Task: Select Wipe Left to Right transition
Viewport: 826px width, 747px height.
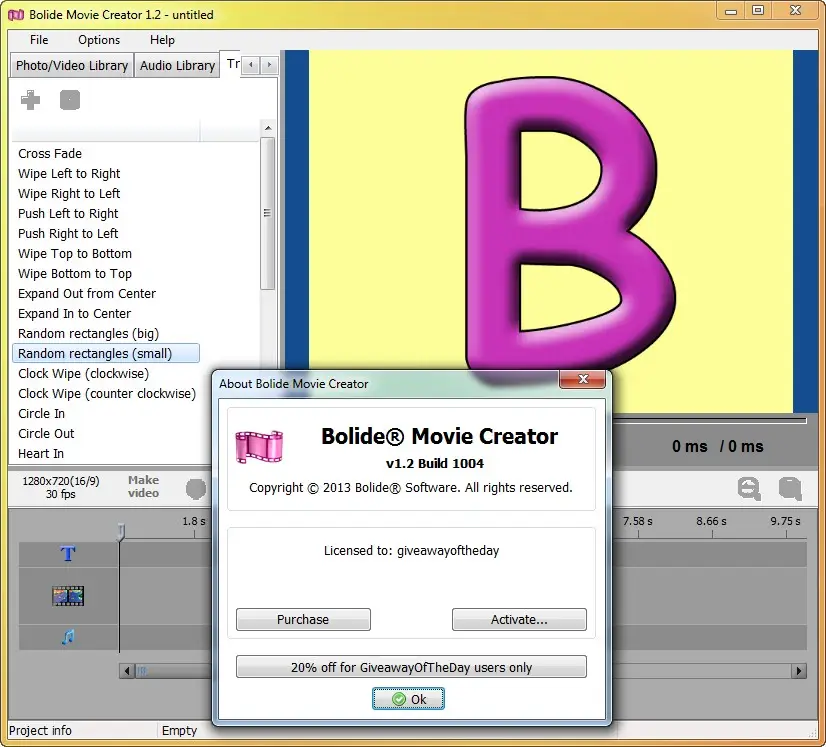Action: tap(69, 174)
